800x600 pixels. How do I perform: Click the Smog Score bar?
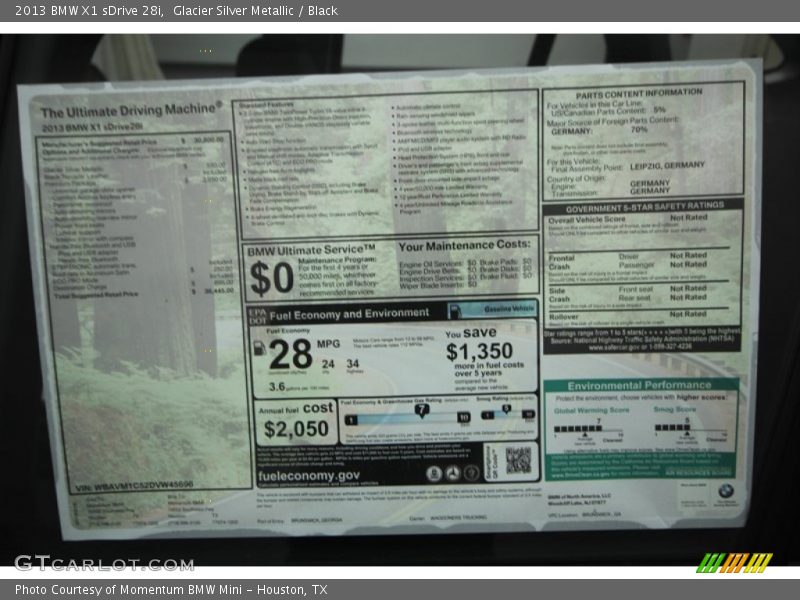689,428
